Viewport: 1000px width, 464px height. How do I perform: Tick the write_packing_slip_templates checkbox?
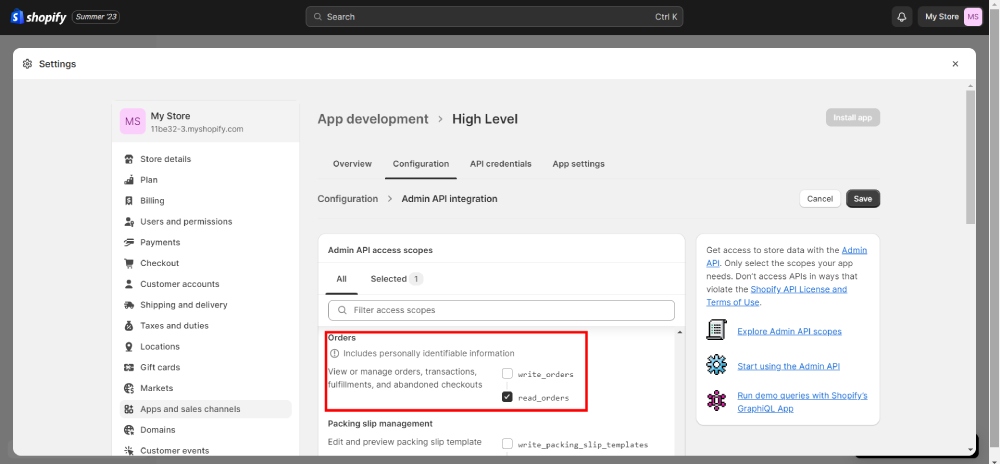point(507,443)
